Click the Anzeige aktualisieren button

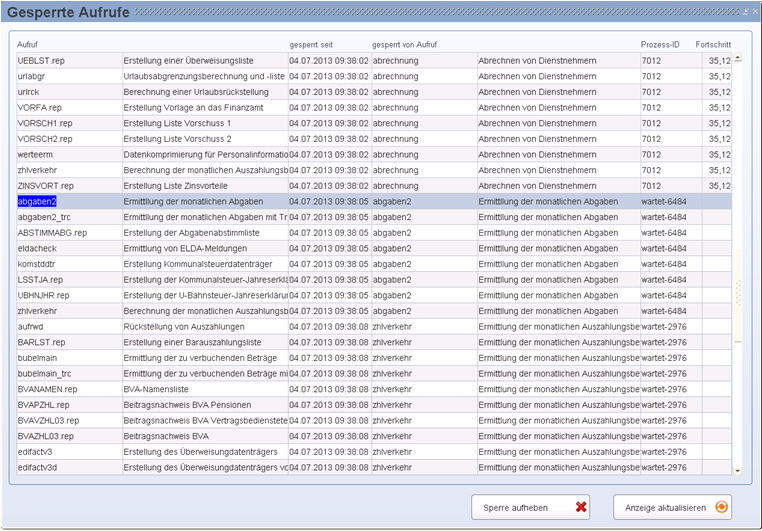672,507
